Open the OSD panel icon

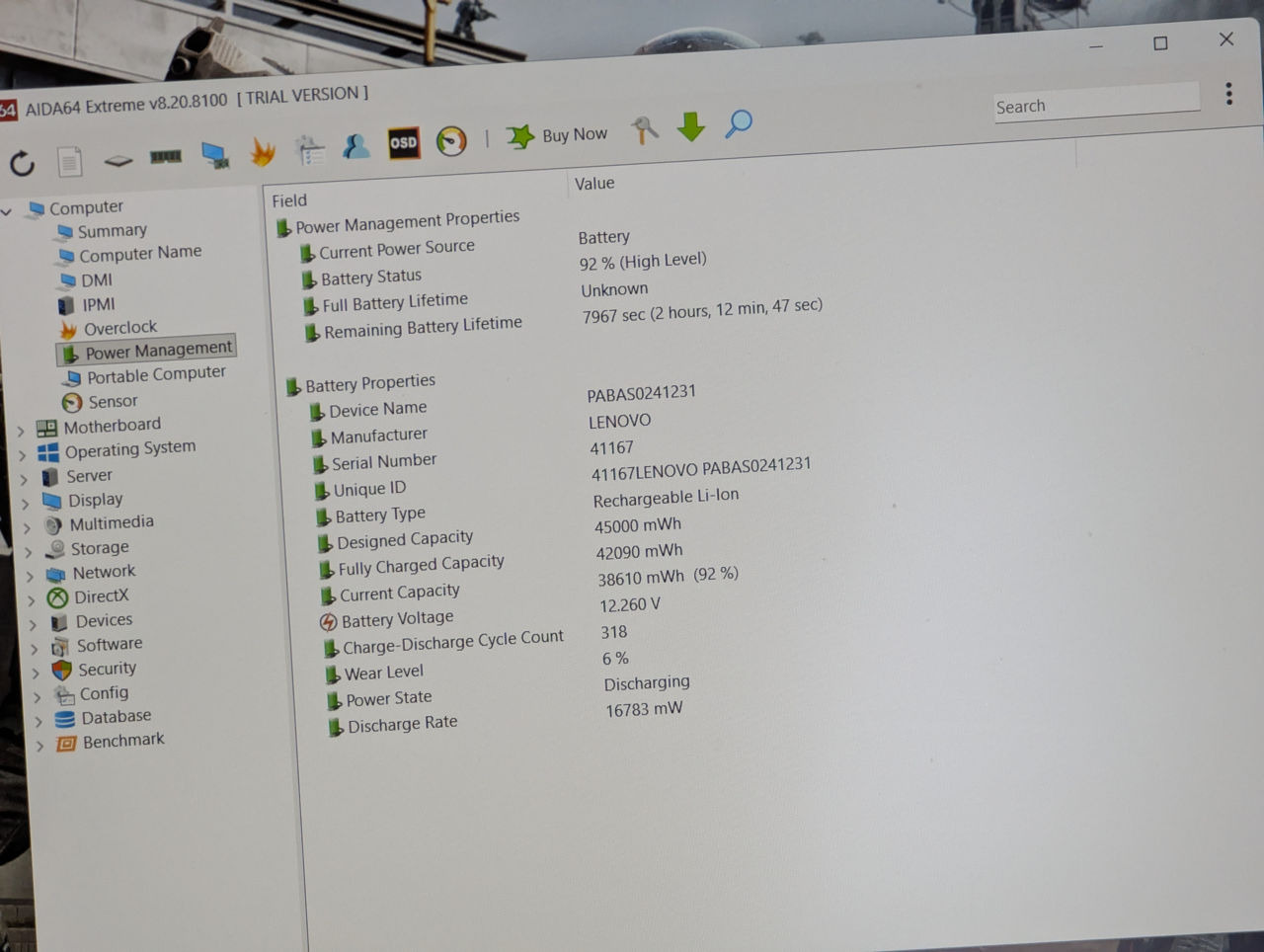tap(404, 143)
